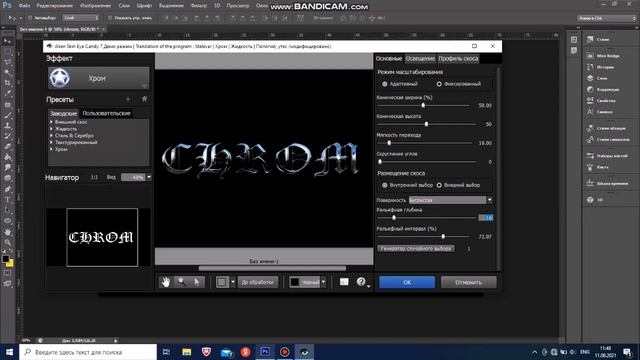The width and height of the screenshot is (640, 360).
Task: Set navigator zoom to 1:1
Action: coord(94,177)
